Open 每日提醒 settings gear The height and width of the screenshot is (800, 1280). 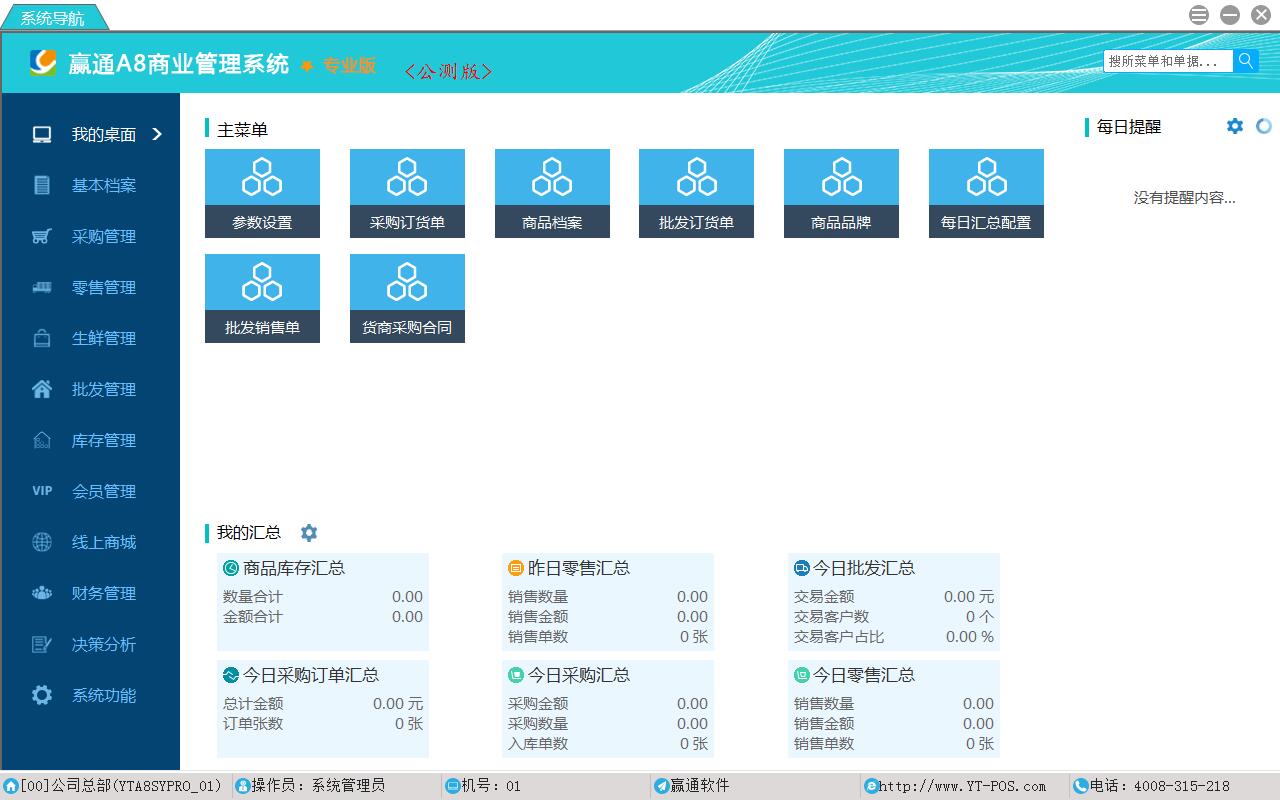[1235, 126]
